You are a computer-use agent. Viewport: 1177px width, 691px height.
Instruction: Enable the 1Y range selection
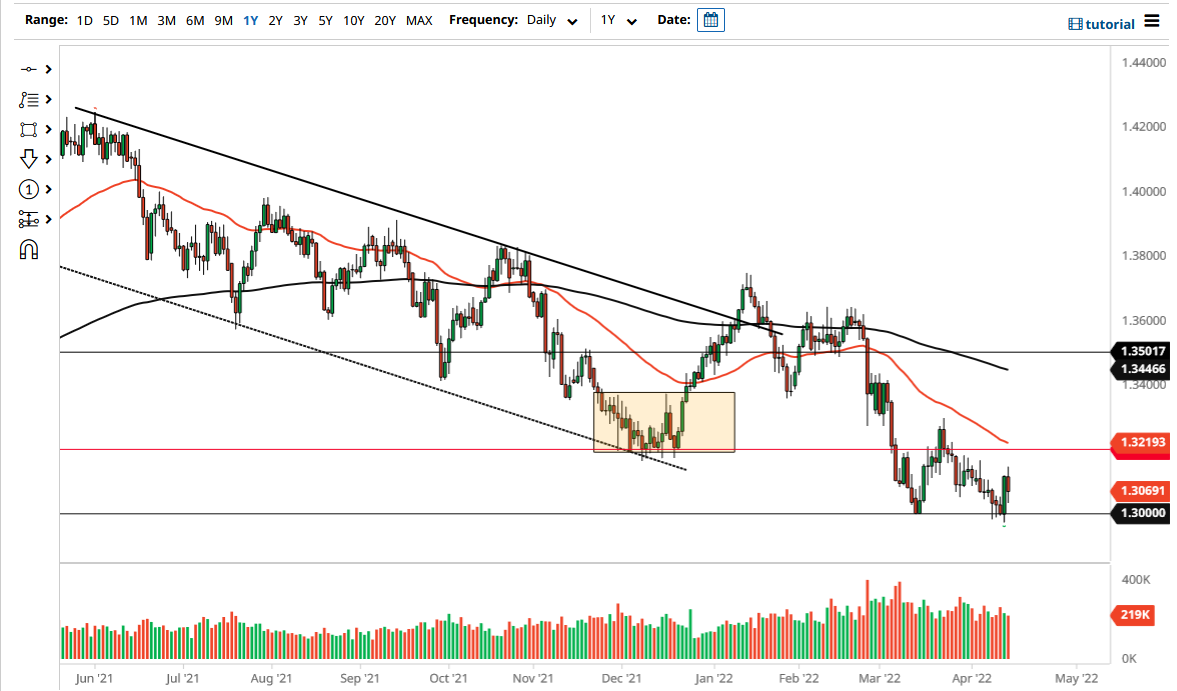pos(250,19)
